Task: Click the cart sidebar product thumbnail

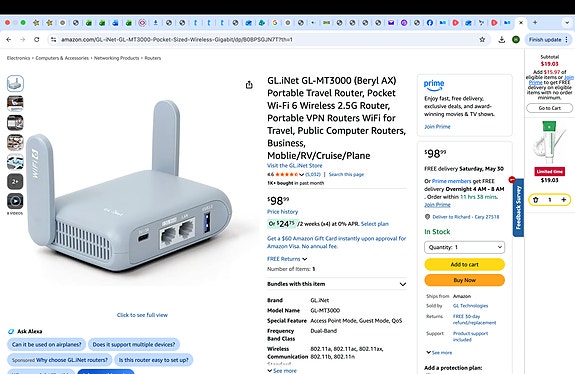Action: click(549, 143)
